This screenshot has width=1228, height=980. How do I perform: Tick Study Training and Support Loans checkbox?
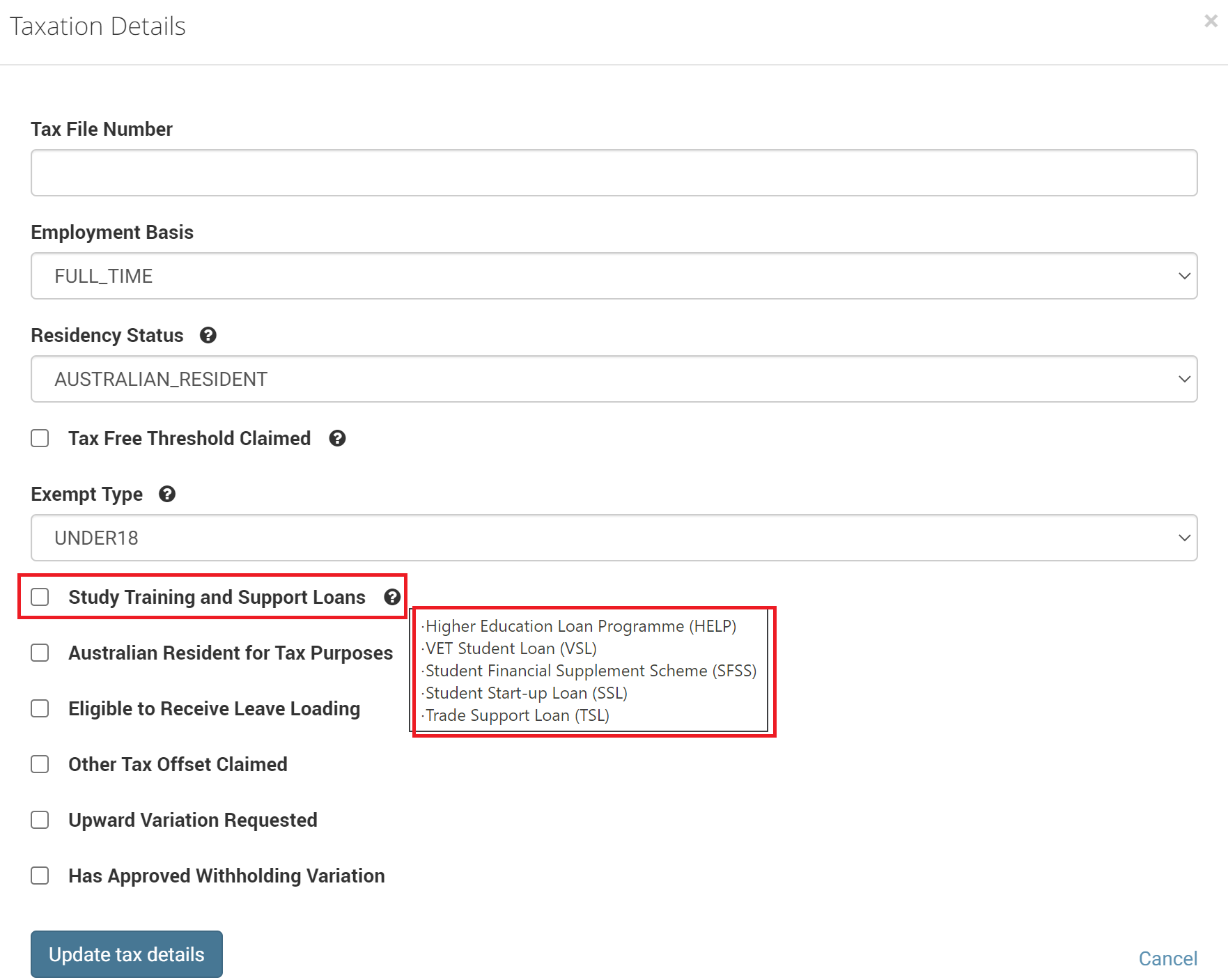pos(40,597)
